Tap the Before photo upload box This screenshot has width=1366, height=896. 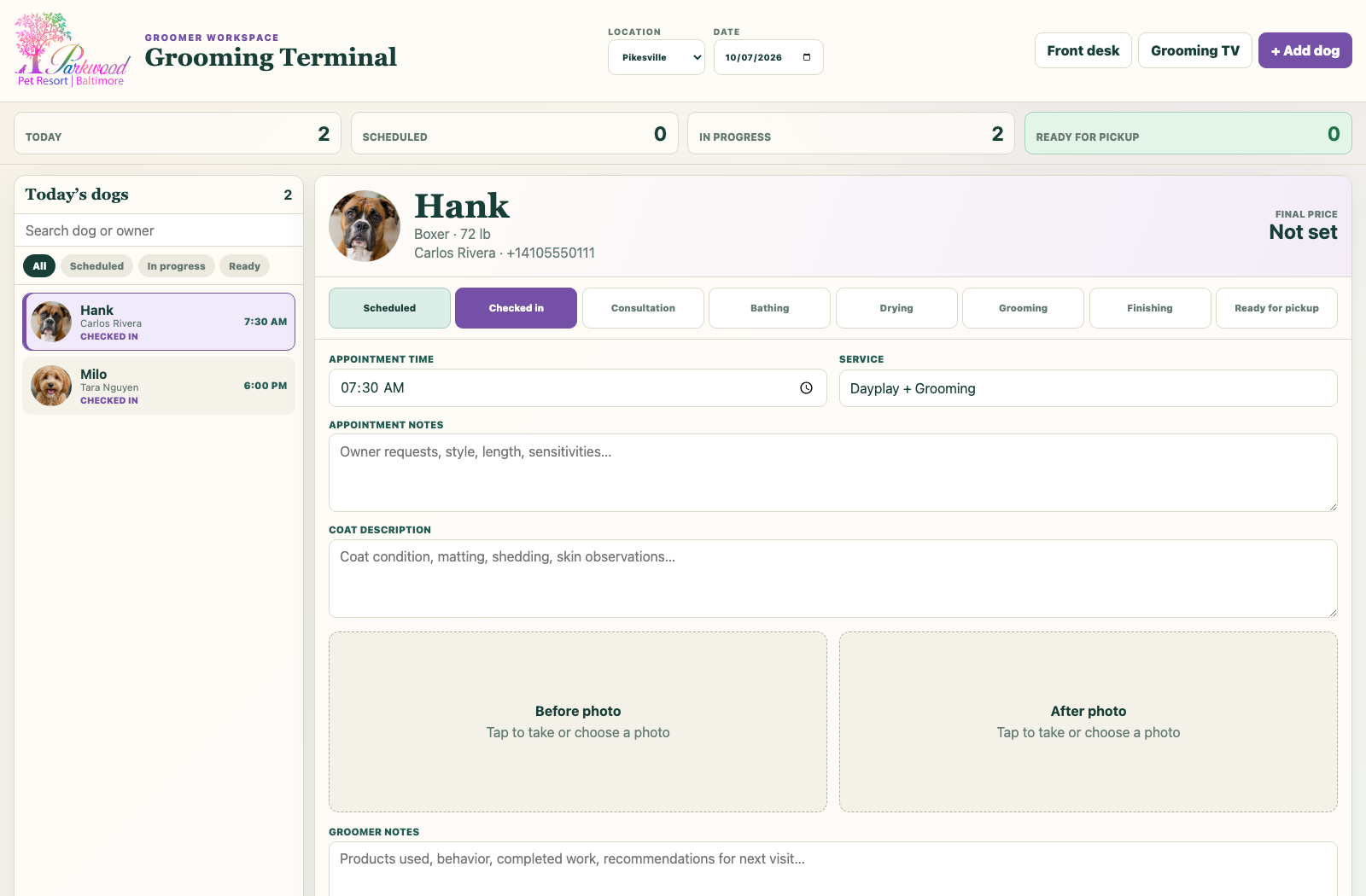(x=578, y=722)
